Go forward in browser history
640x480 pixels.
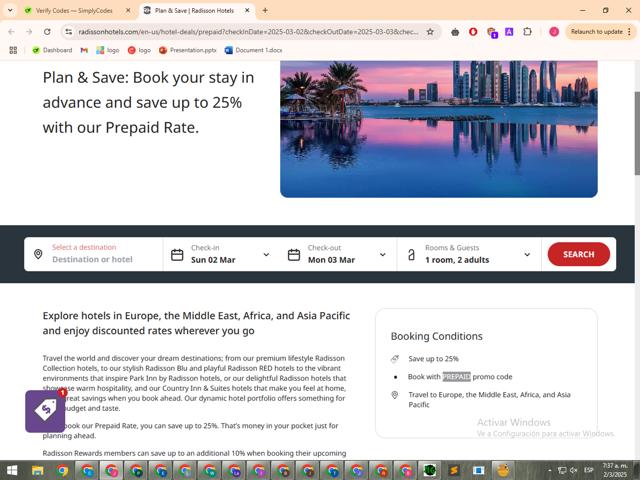click(x=29, y=32)
